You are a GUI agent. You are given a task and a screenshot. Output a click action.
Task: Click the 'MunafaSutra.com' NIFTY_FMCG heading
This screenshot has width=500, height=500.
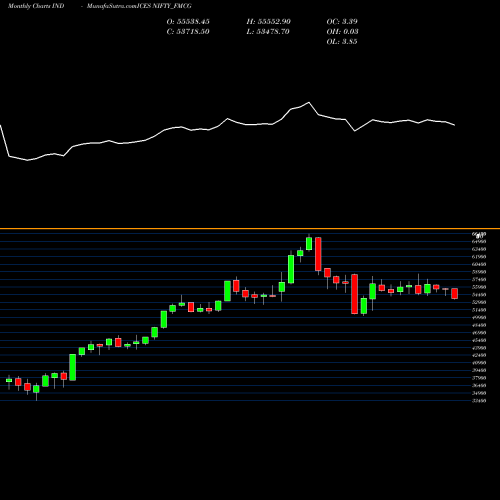tap(139, 6)
